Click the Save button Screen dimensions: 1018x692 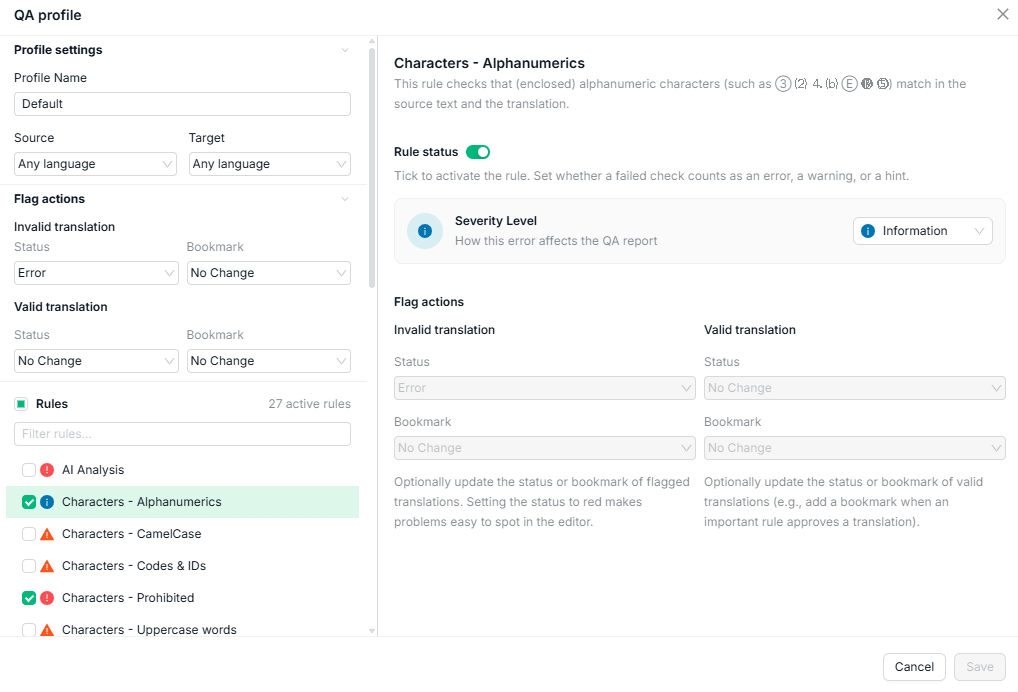[x=980, y=667]
